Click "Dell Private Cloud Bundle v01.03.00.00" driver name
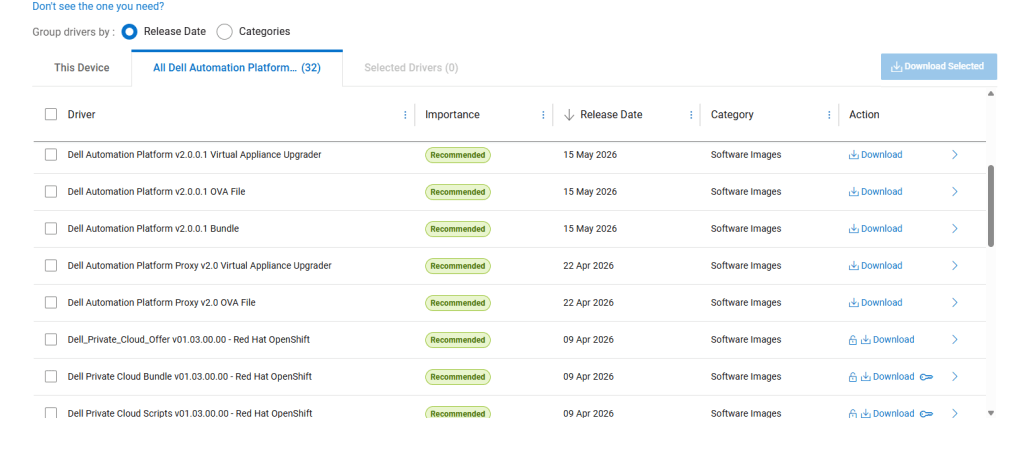The height and width of the screenshot is (455, 1023). click(190, 377)
